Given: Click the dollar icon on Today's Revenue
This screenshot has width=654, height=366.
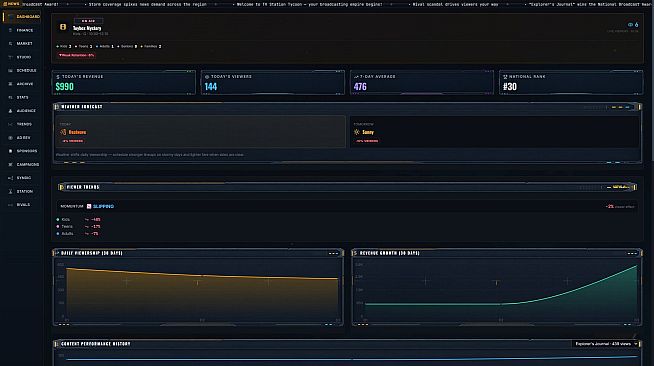Looking at the screenshot, I should (x=58, y=77).
